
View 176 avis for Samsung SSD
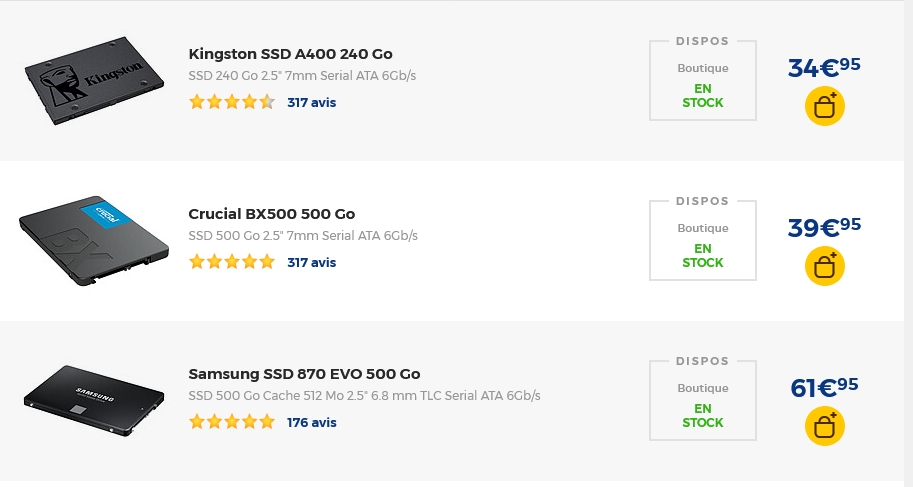point(311,422)
